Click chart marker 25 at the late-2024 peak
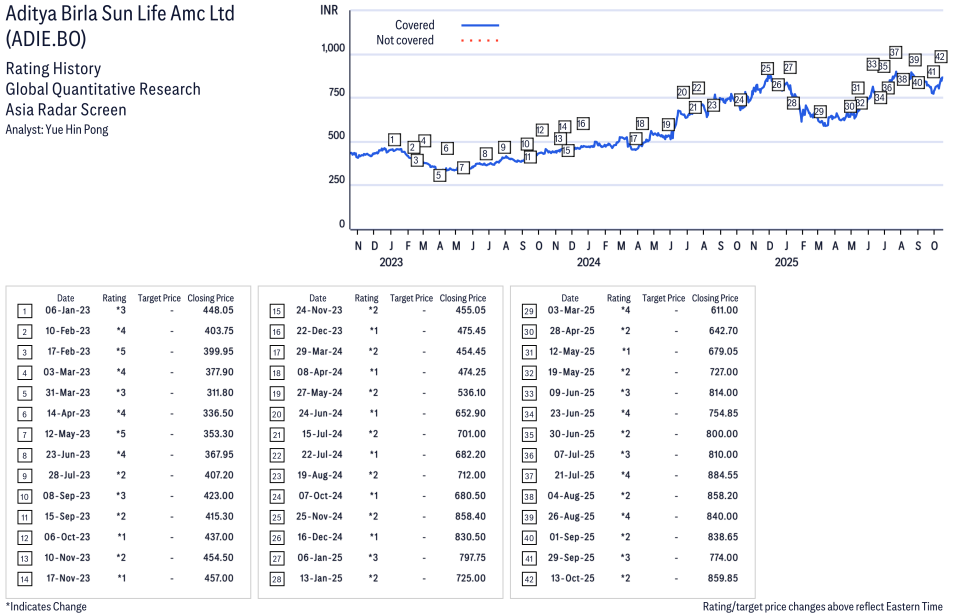 (766, 69)
